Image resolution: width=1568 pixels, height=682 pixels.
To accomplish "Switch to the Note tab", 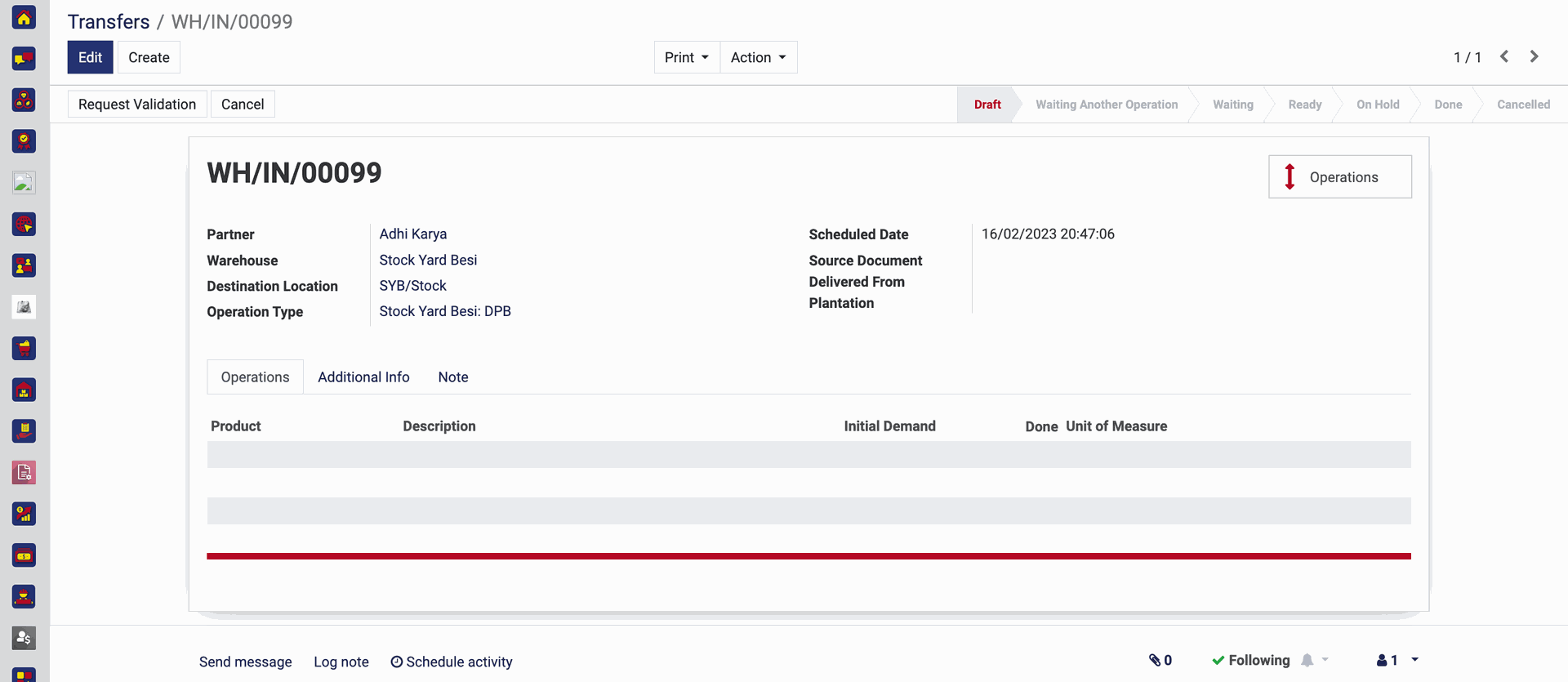I will [x=452, y=377].
